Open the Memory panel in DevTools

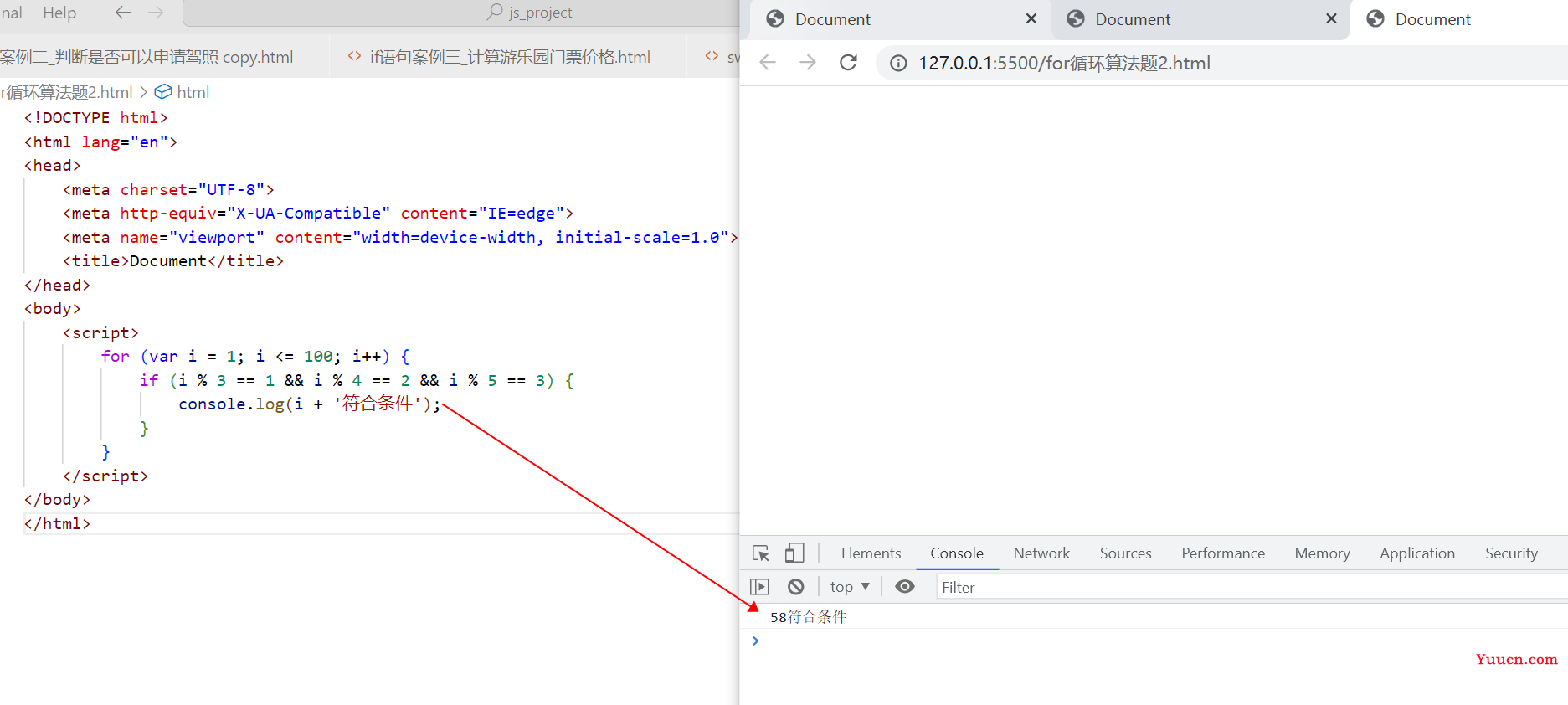coord(1322,553)
